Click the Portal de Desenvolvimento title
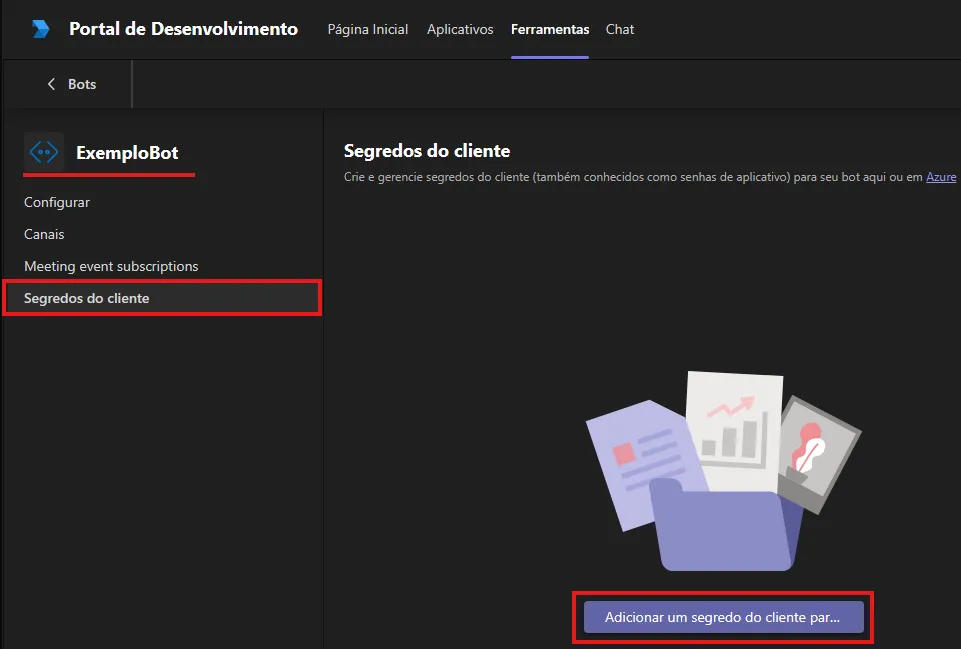 tap(183, 29)
